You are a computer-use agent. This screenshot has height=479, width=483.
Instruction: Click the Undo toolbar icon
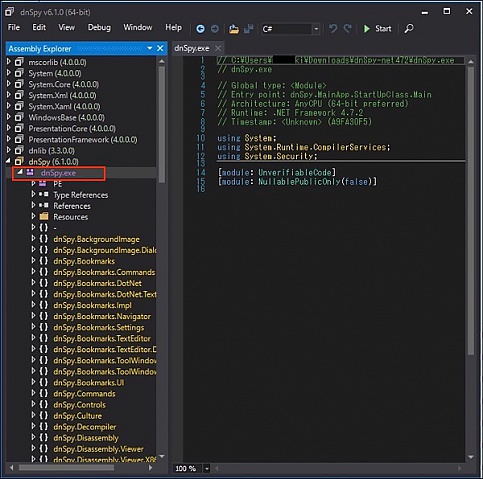point(333,29)
